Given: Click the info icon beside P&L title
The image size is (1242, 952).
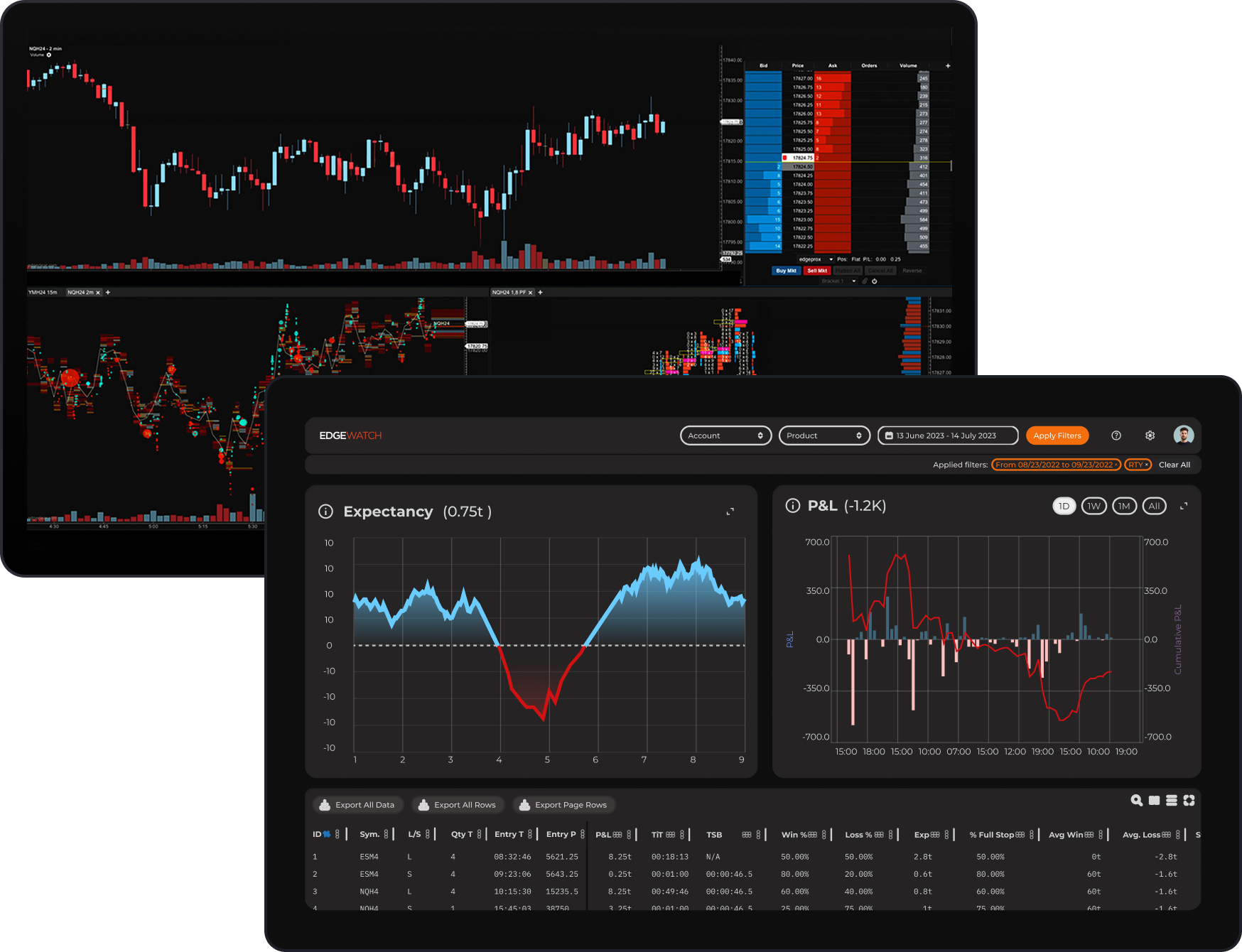Looking at the screenshot, I should tap(792, 505).
